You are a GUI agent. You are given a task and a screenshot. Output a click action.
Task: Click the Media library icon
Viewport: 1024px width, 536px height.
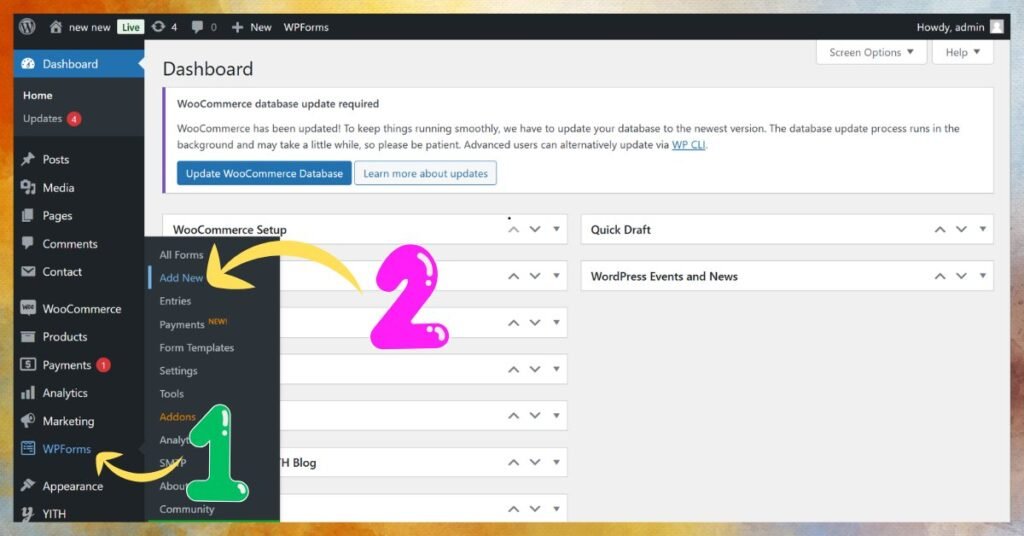click(27, 187)
